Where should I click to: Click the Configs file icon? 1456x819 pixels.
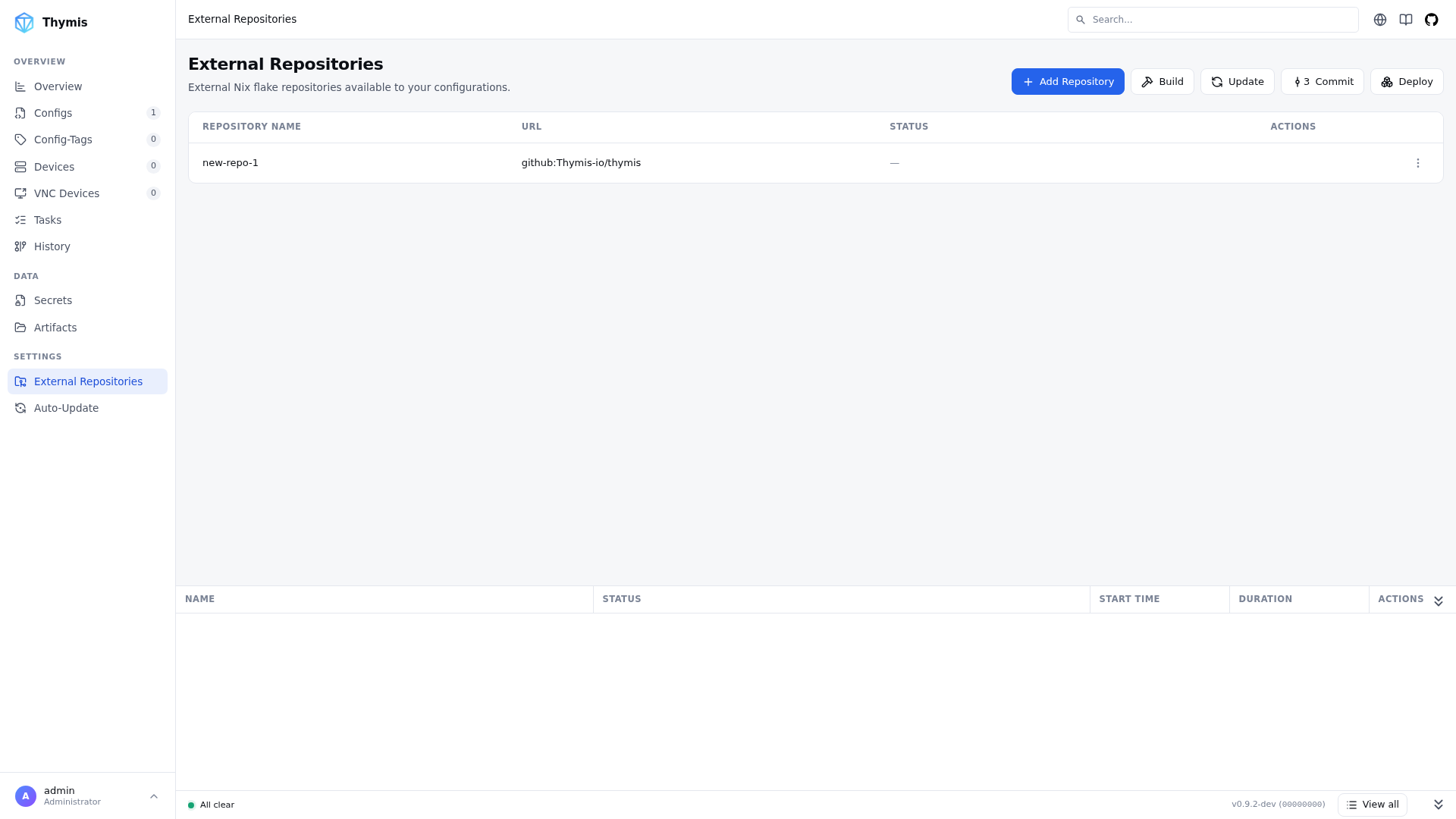pyautogui.click(x=20, y=113)
